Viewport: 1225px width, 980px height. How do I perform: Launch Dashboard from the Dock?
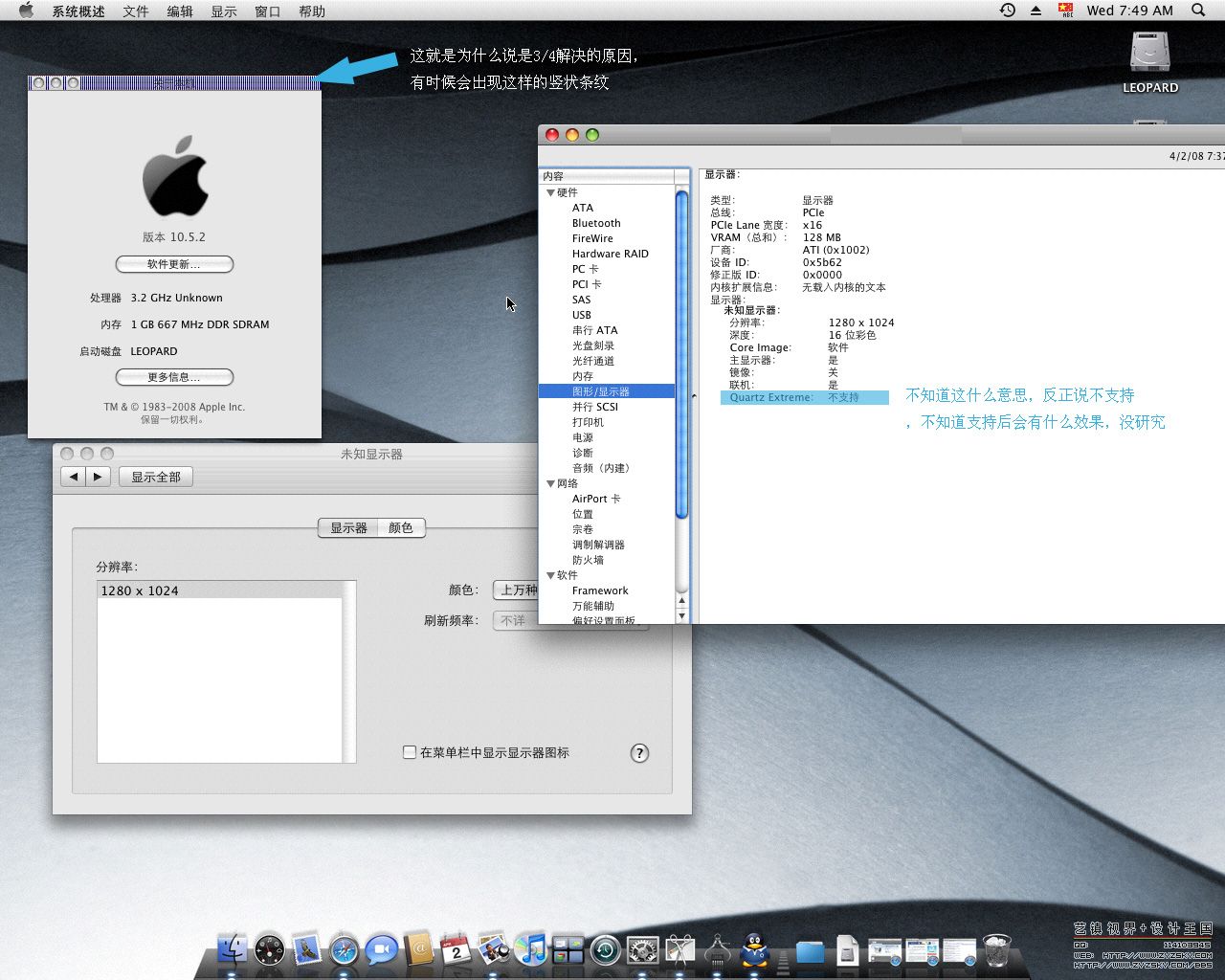(269, 949)
